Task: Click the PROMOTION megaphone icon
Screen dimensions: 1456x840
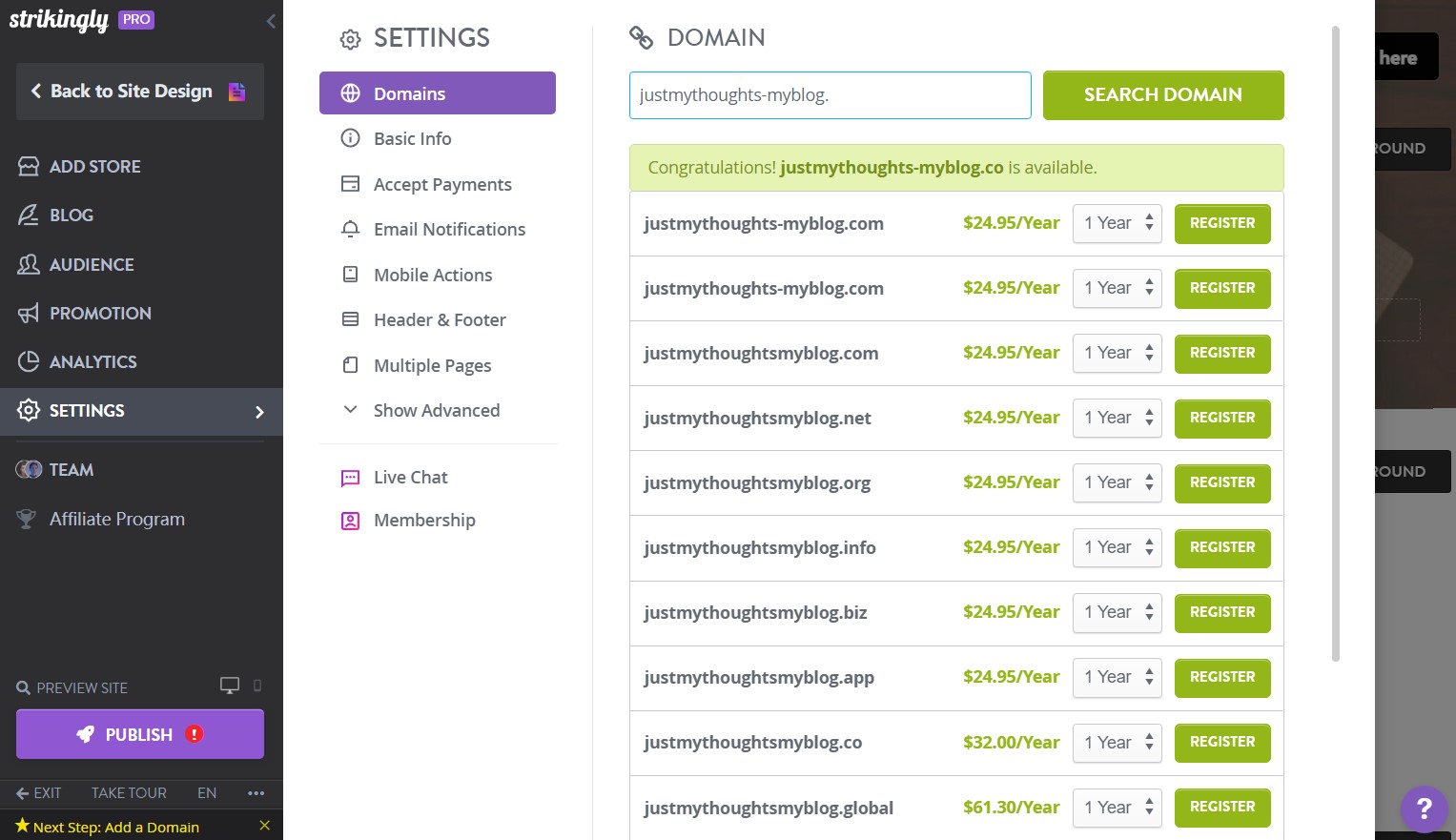Action: point(27,313)
